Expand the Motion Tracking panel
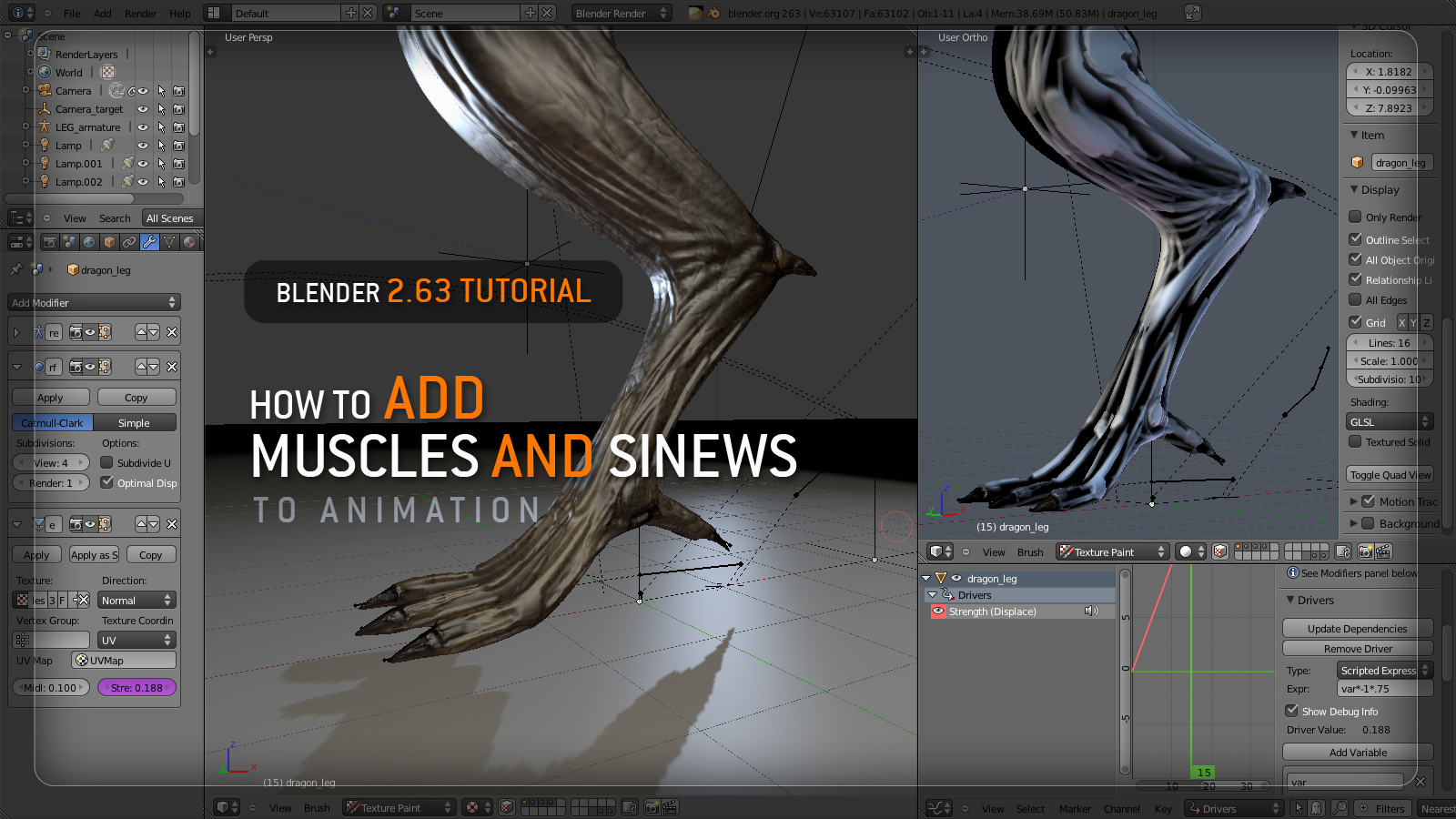This screenshot has height=819, width=1456. click(x=1353, y=501)
